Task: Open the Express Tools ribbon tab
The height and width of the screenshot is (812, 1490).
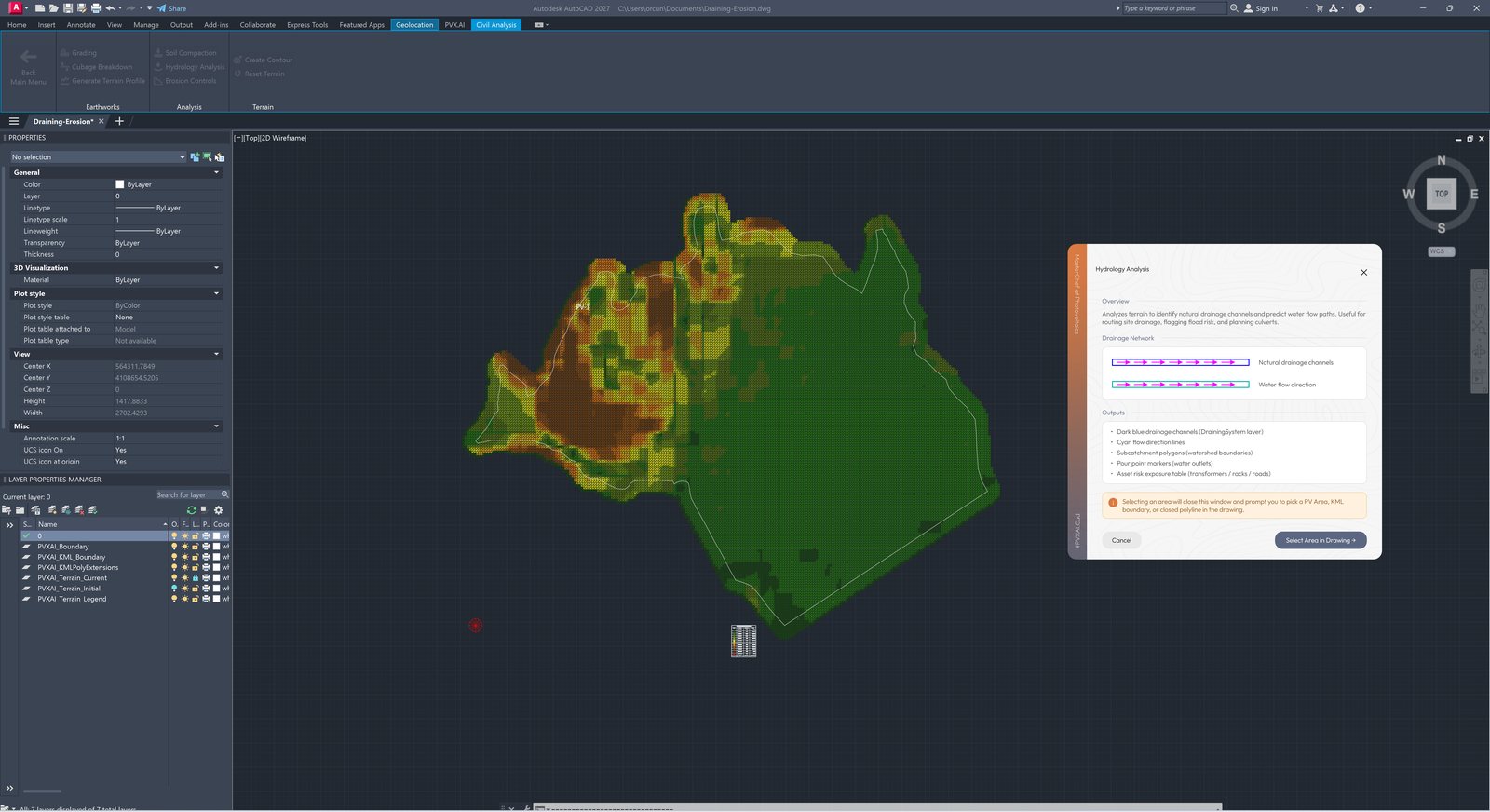Action: 307,25
